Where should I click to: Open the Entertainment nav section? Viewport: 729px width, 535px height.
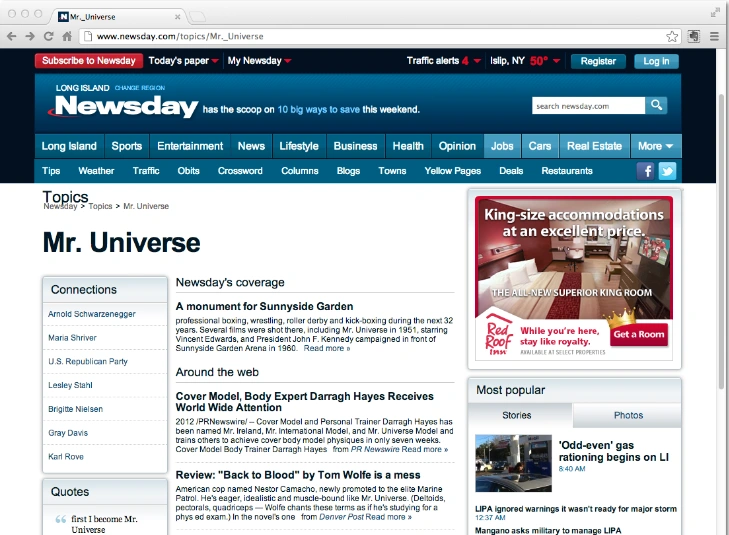(190, 146)
